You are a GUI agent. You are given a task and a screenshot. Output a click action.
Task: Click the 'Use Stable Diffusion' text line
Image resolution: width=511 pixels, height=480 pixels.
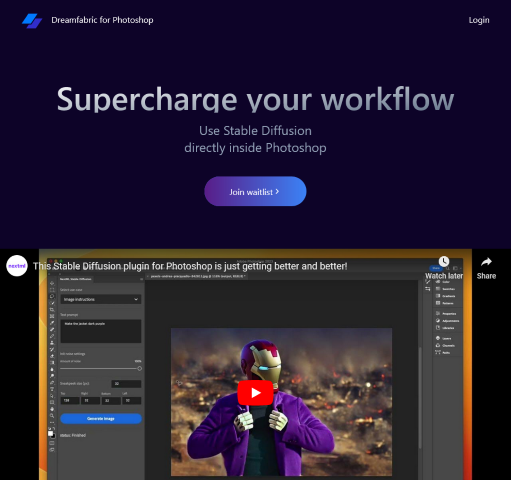pyautogui.click(x=255, y=131)
